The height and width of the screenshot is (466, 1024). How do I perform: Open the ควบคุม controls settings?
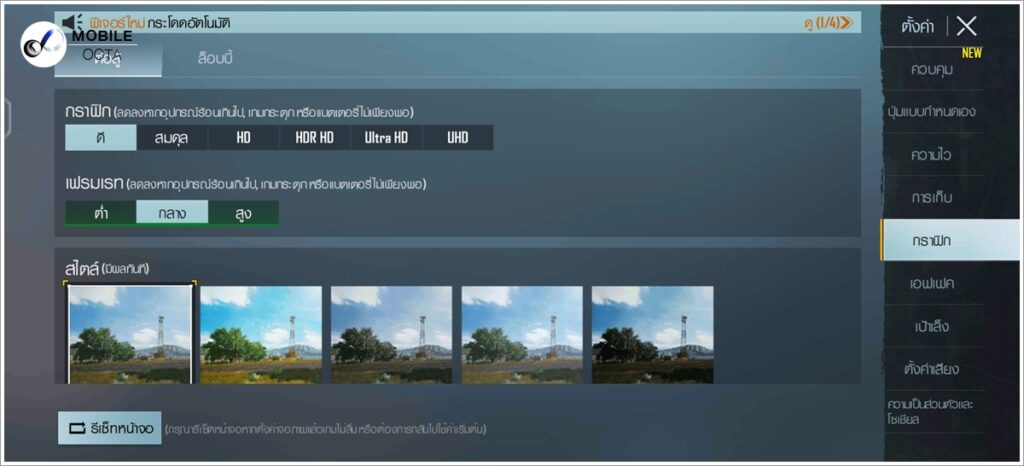931,70
